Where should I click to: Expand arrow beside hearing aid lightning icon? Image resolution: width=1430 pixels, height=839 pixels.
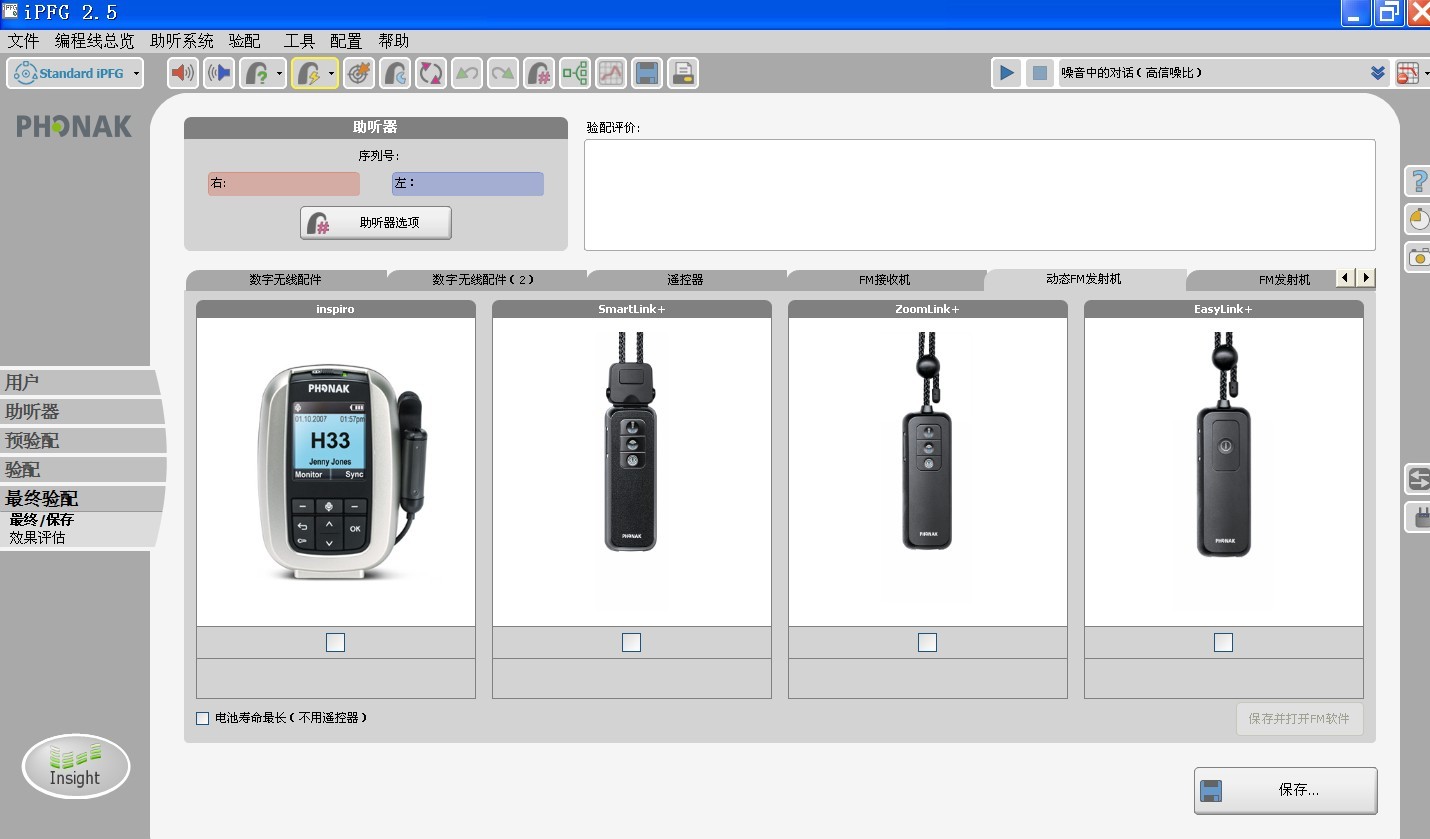pos(331,73)
